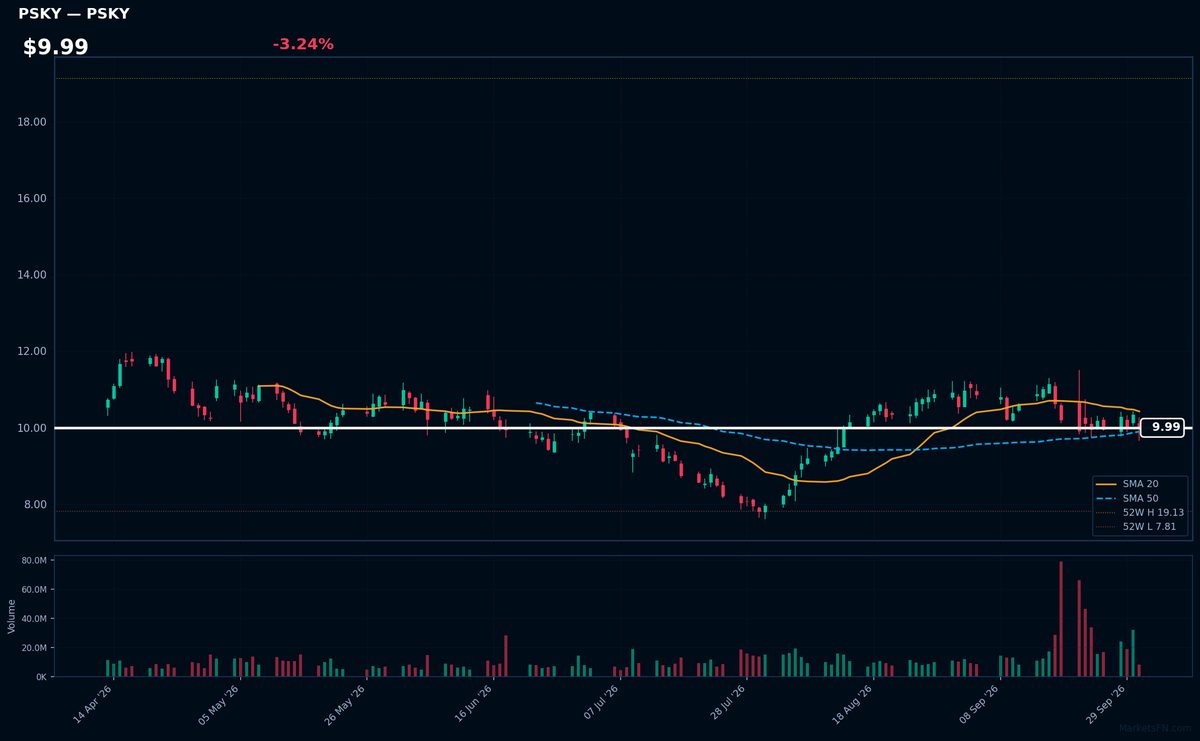Click the PSKY — PSKY chart title
Screen dimensions: 1200x741
[74, 14]
